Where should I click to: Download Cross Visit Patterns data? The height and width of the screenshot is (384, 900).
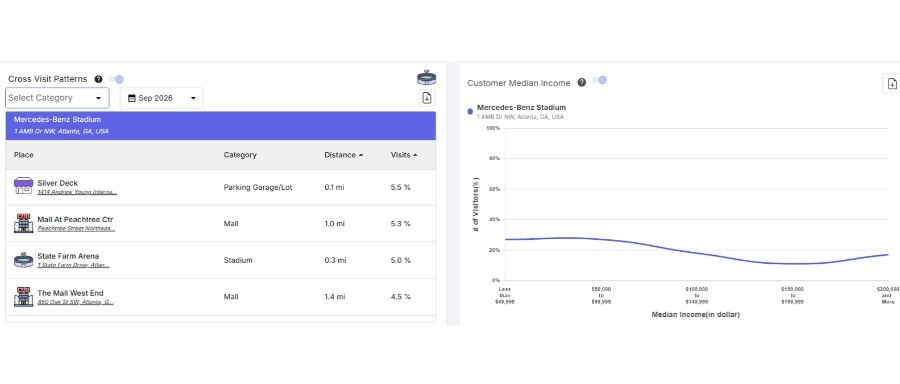[x=426, y=98]
